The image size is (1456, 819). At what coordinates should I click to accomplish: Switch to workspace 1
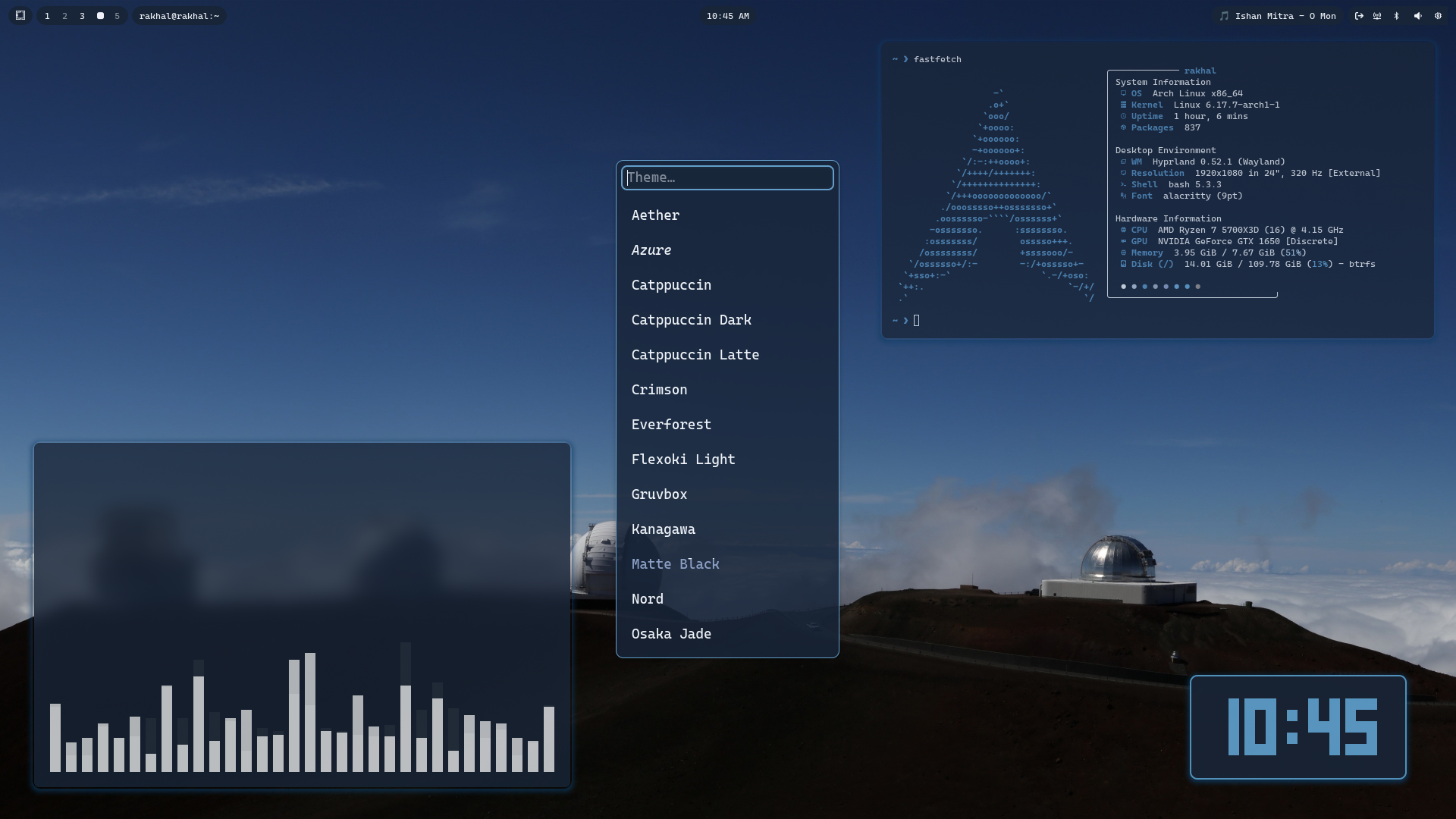tap(47, 16)
